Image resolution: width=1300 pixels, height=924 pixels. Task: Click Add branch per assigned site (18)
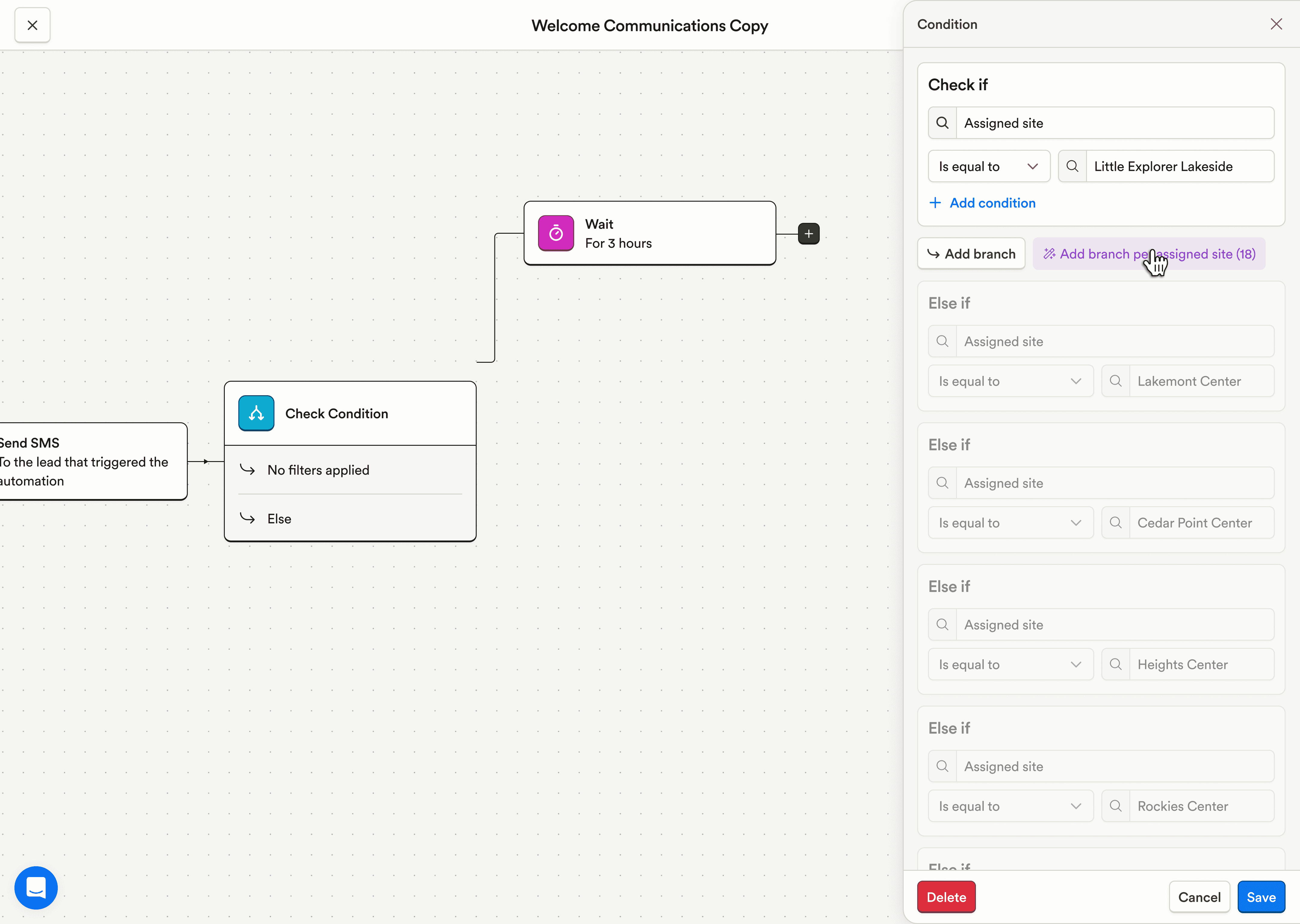pyautogui.click(x=1149, y=254)
